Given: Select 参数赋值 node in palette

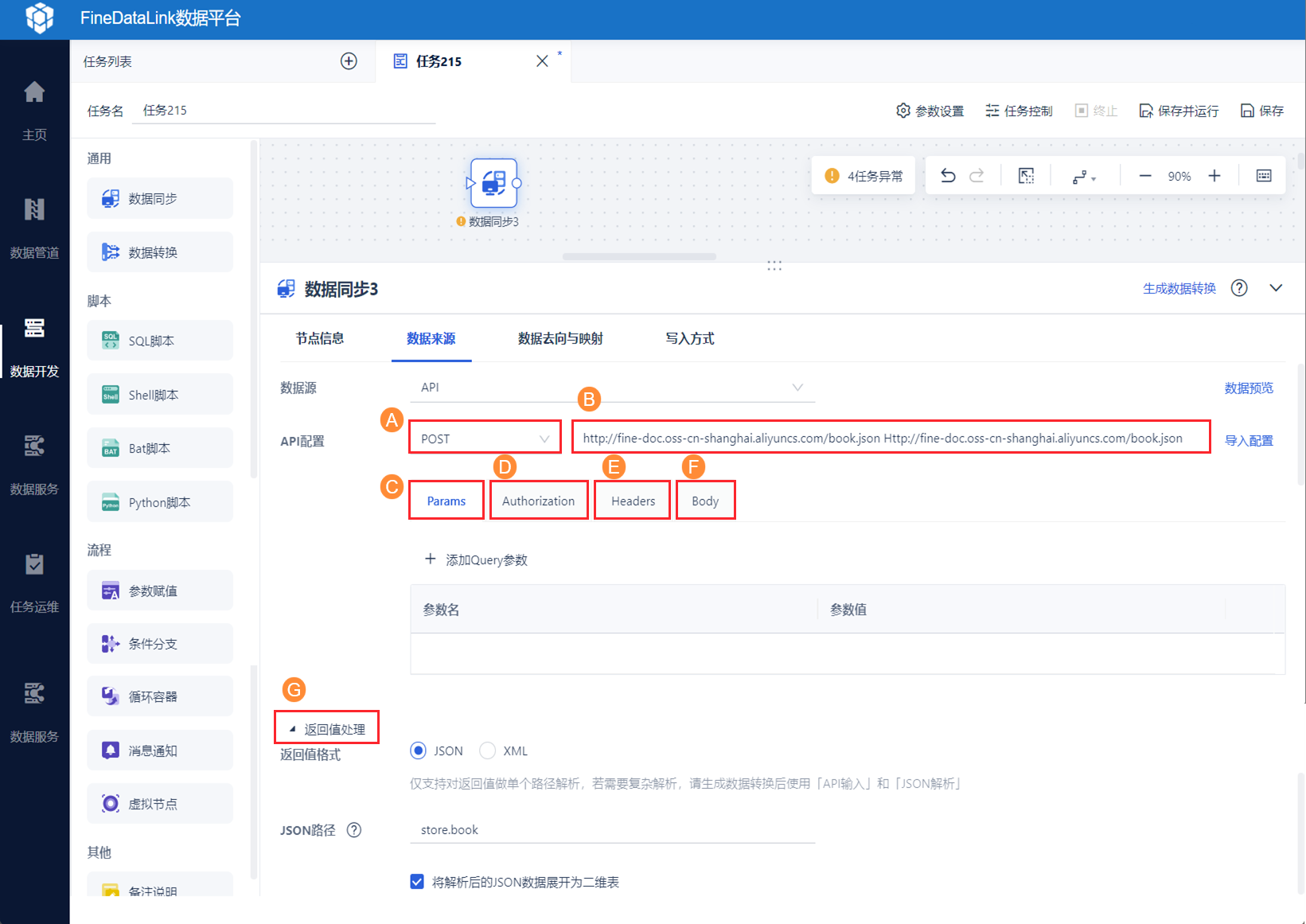Looking at the screenshot, I should coord(160,591).
